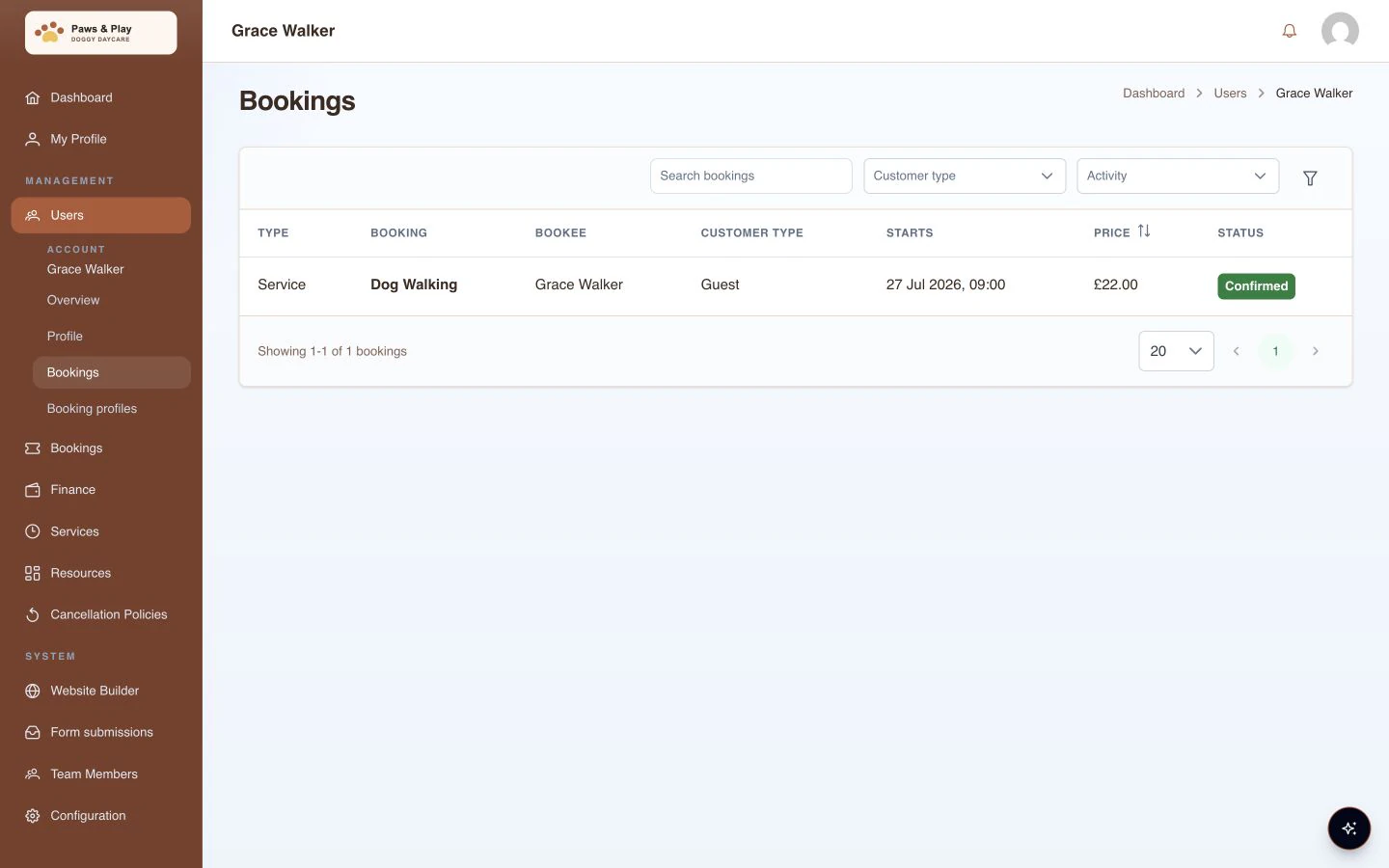Select Bookings under the account submenu
Screen dimensions: 1389x868
tap(112, 372)
